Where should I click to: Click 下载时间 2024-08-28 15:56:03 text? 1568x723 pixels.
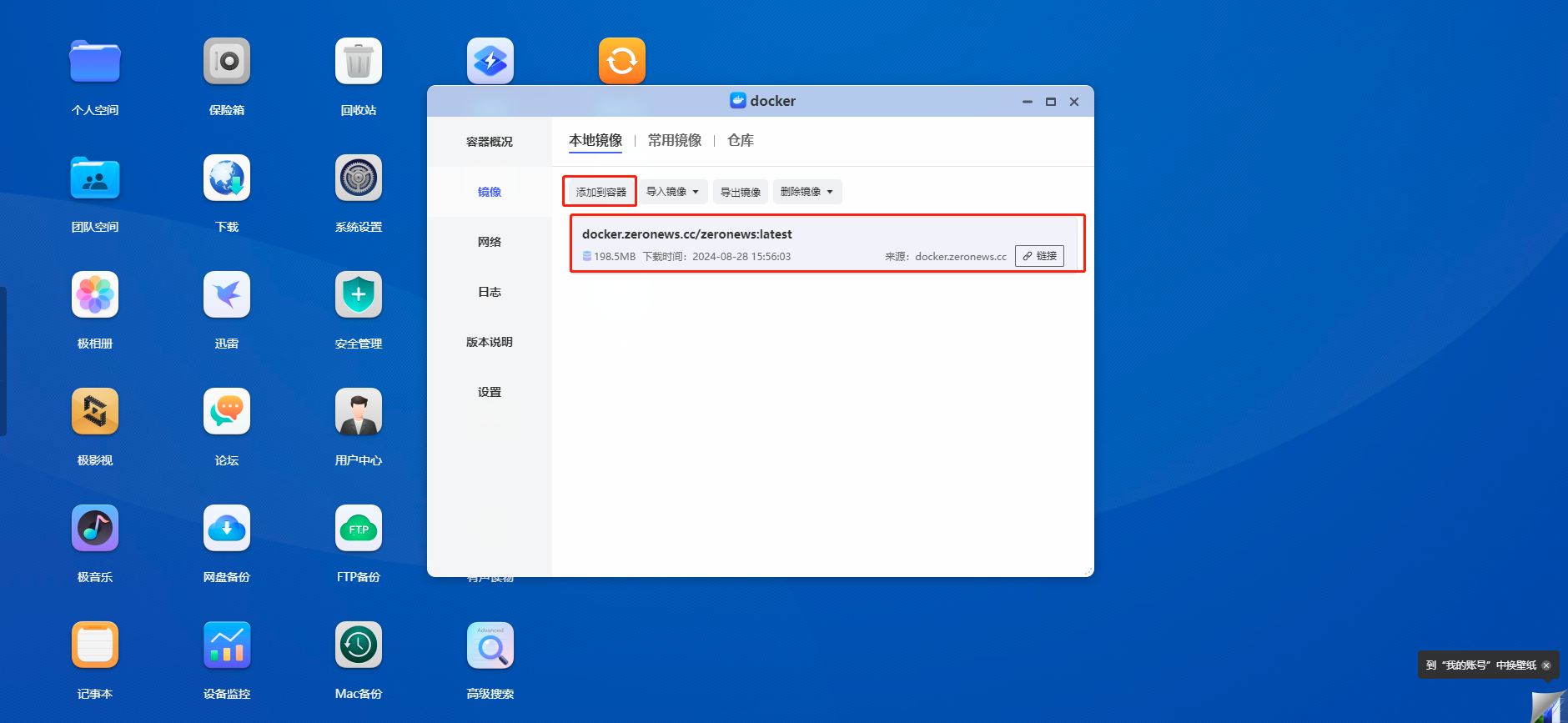716,256
